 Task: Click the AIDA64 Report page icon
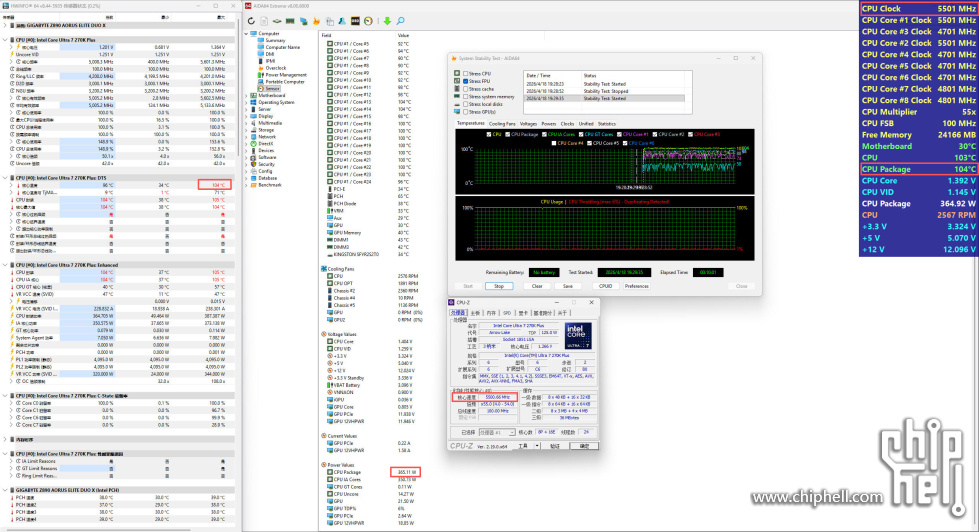click(264, 21)
